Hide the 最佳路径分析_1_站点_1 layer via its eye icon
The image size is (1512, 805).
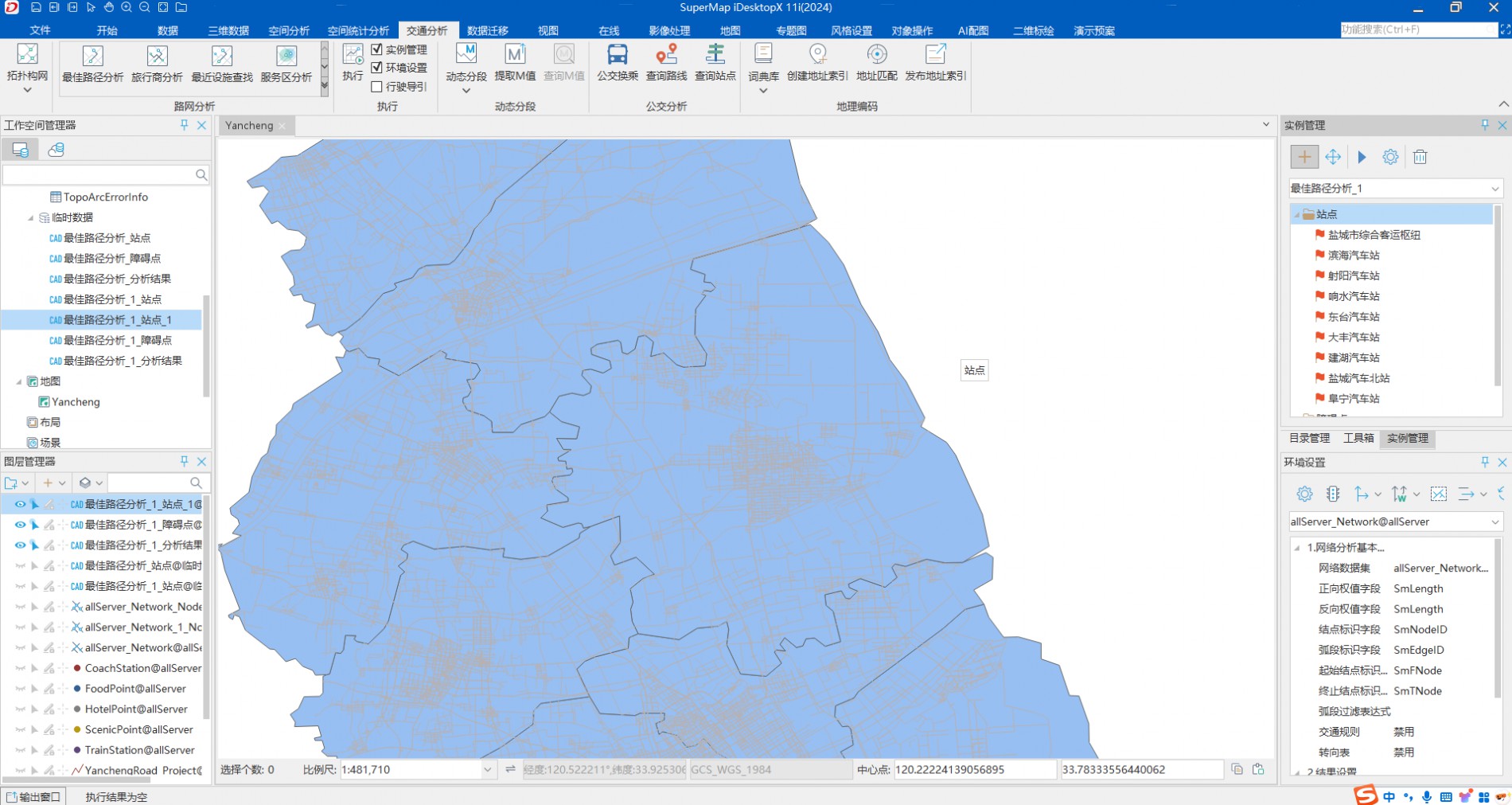pos(20,504)
